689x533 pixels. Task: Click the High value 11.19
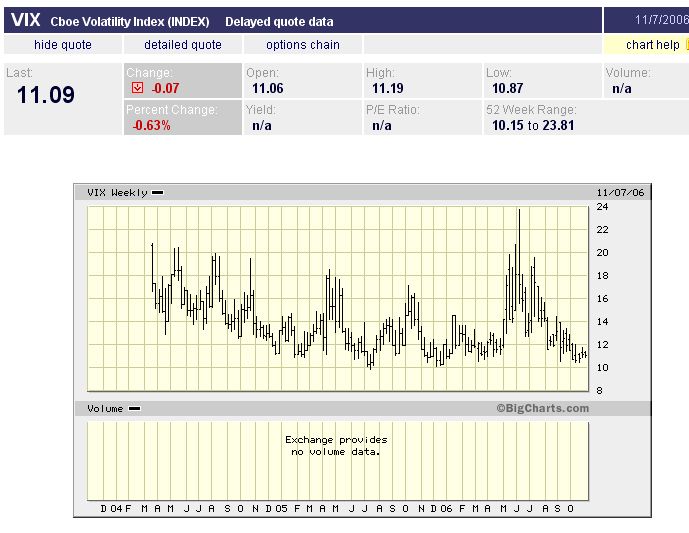click(388, 88)
